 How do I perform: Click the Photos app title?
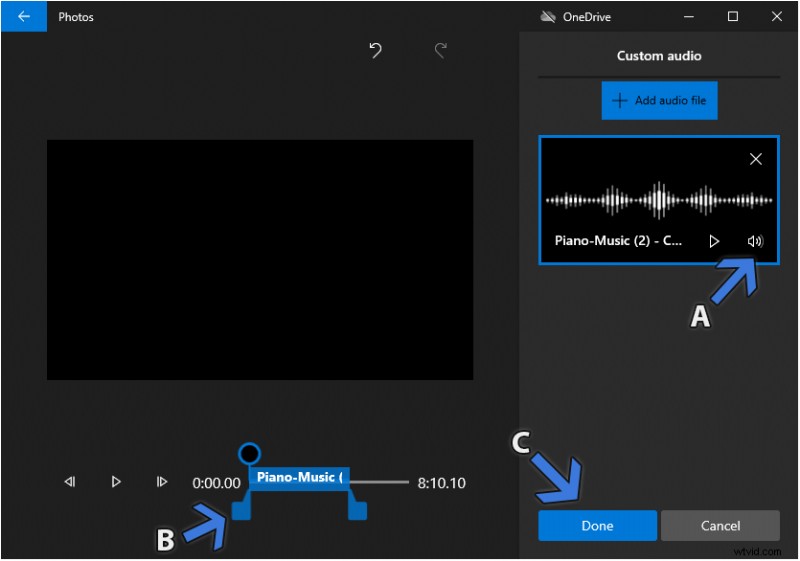point(76,17)
